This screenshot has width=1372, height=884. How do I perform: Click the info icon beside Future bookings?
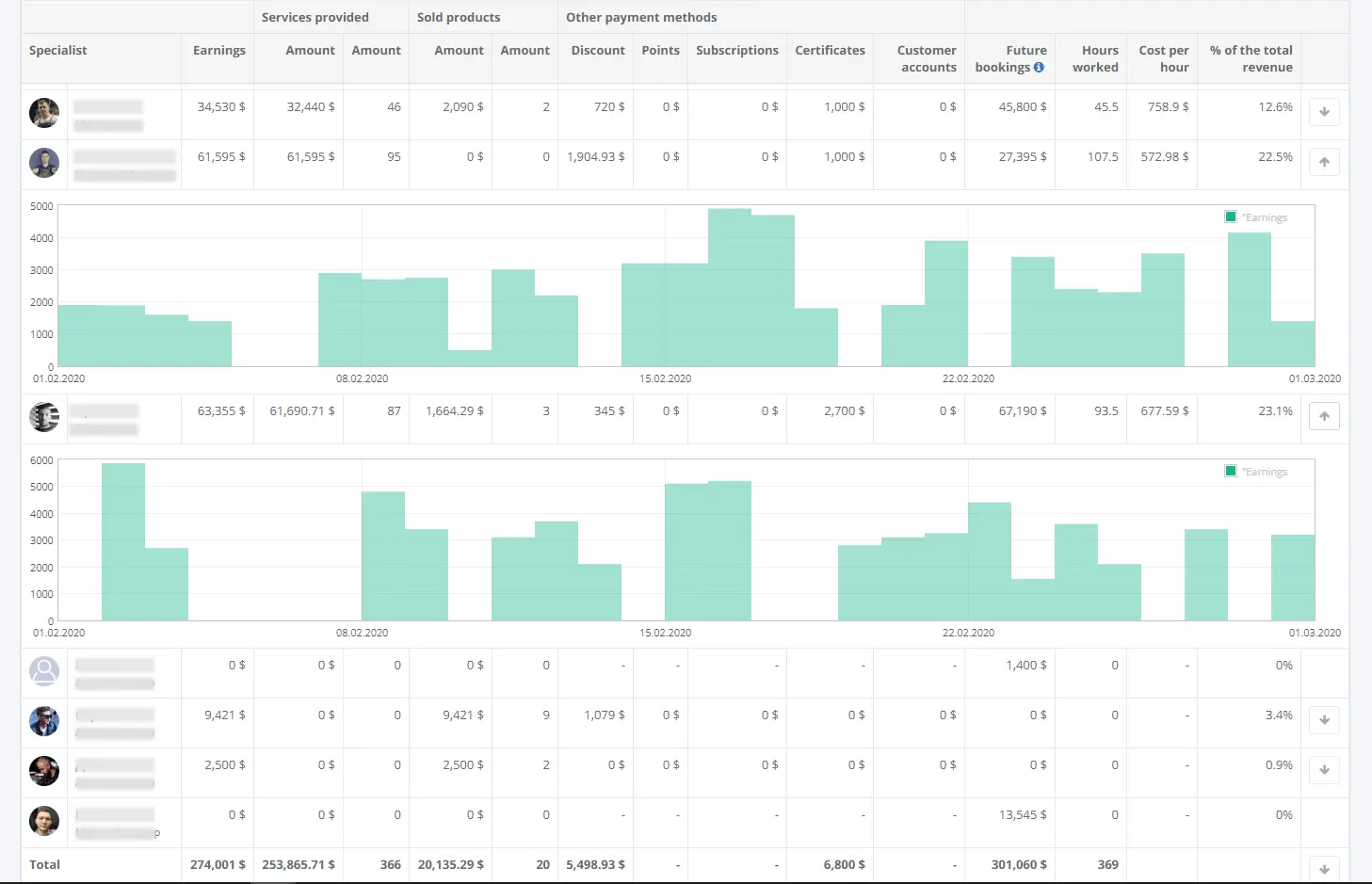coord(1039,68)
